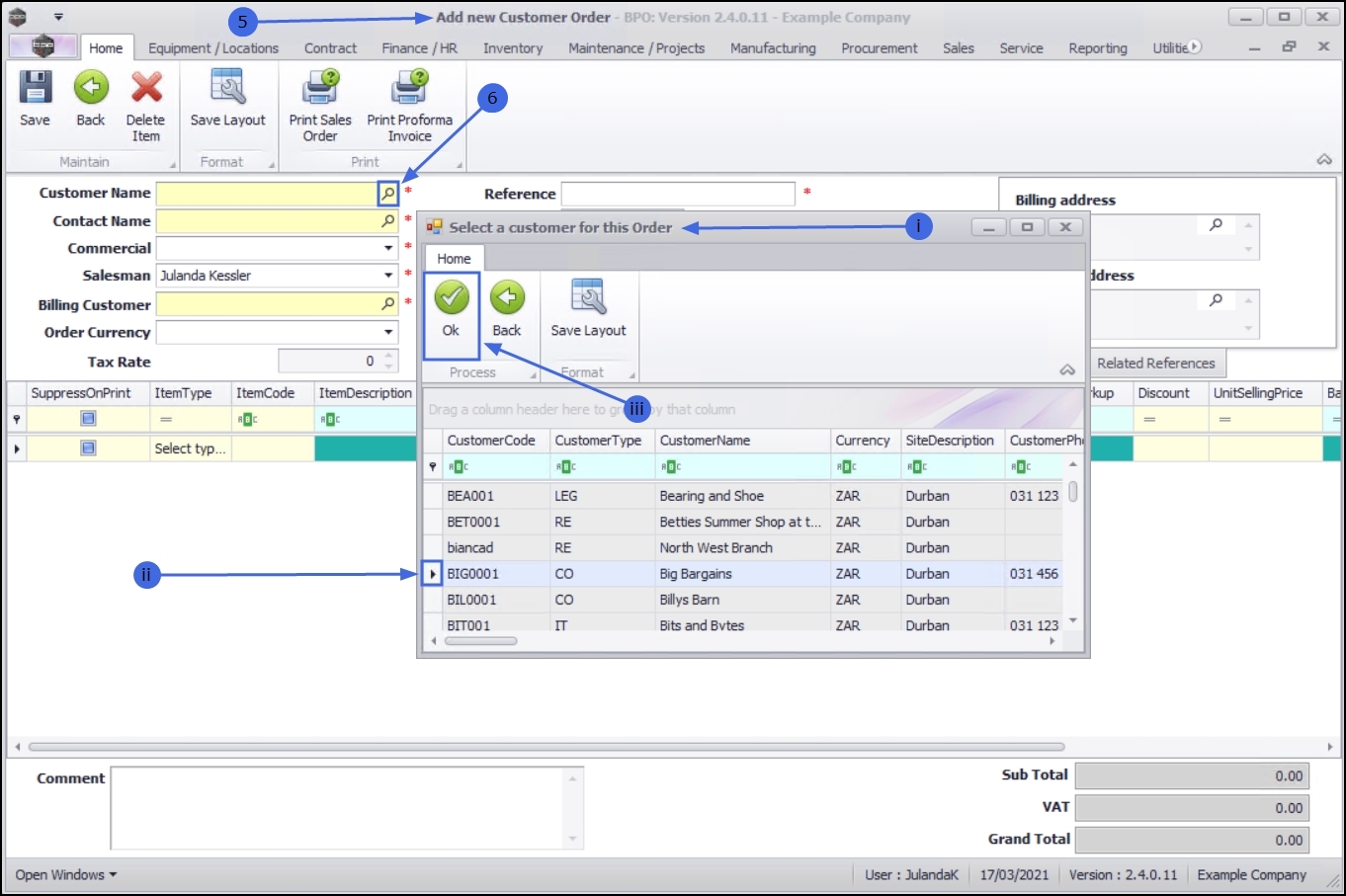Click the Billing address search magnifier
This screenshot has height=896, width=1346.
click(1216, 225)
